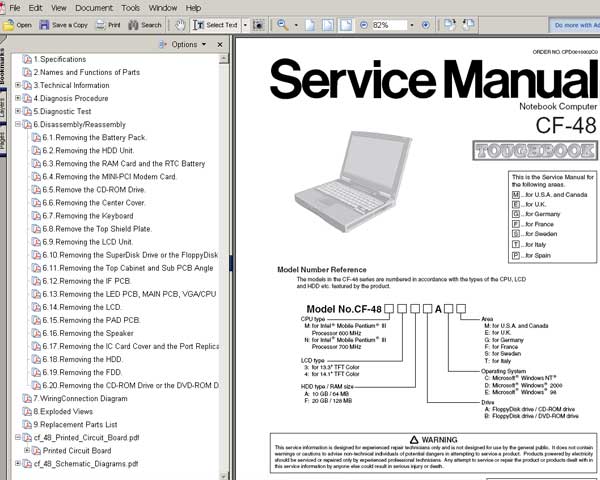Click bookmarks panel scroll down arrow

click(224, 476)
